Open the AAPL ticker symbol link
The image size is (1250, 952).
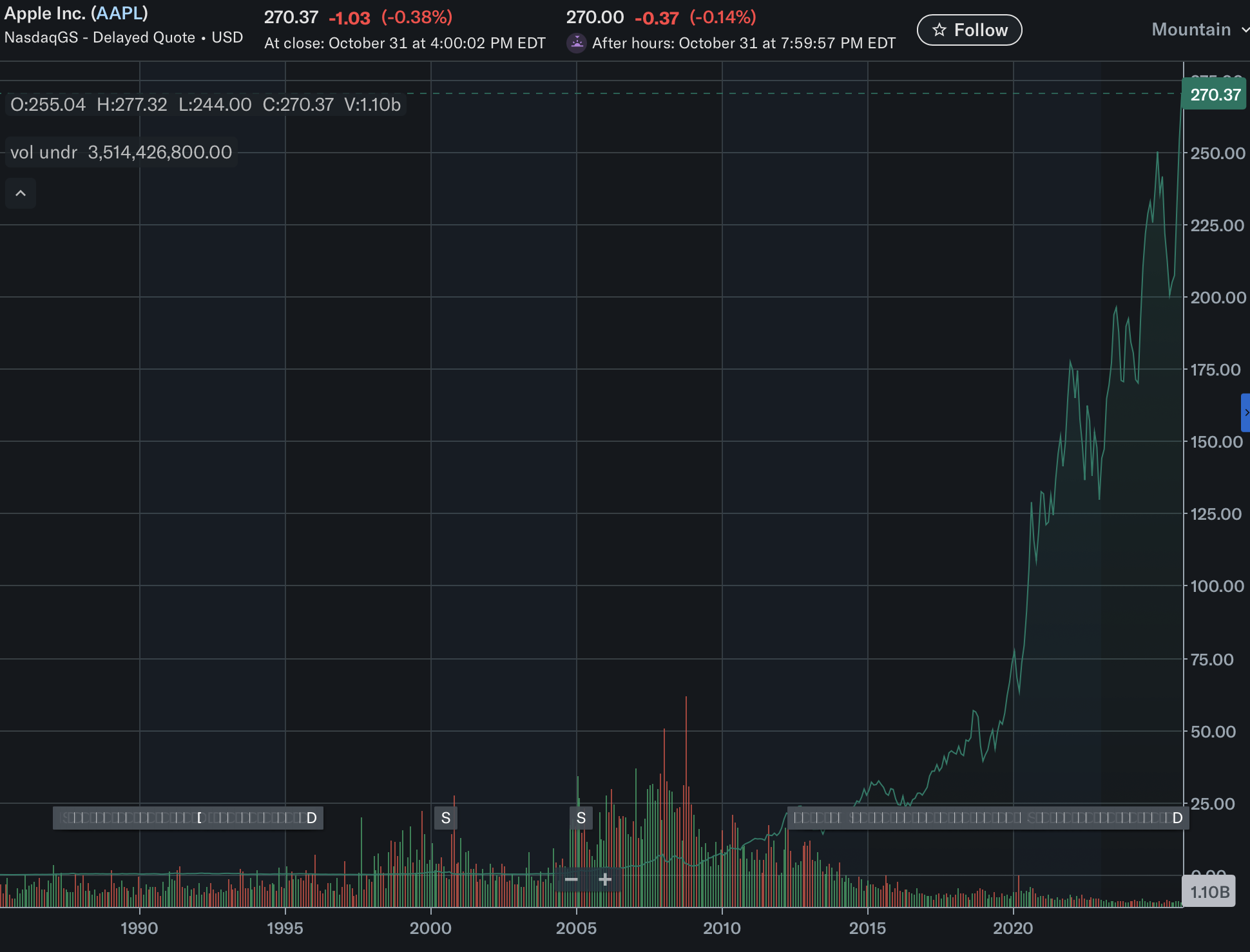click(119, 13)
